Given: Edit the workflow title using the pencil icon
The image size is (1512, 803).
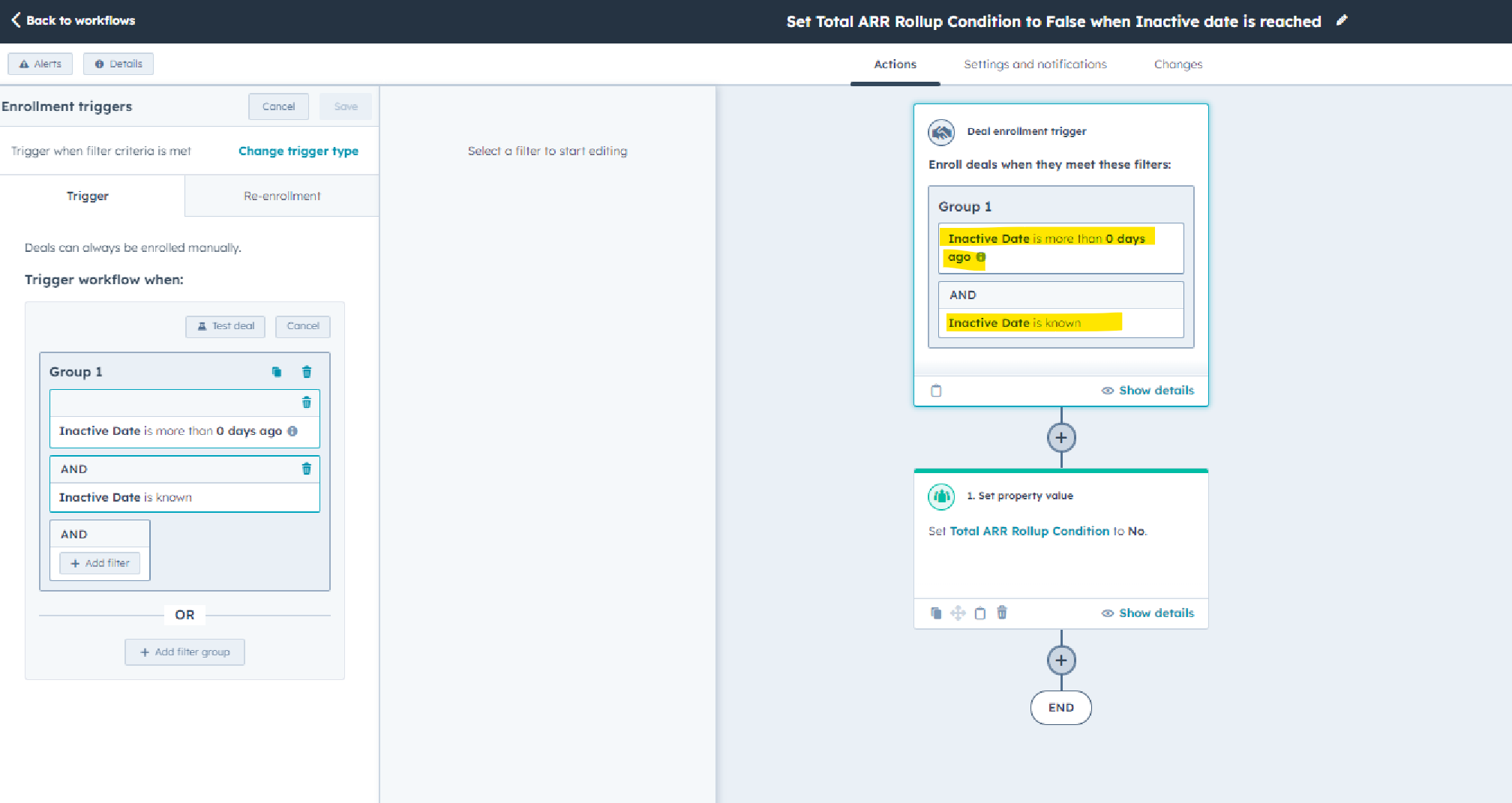Looking at the screenshot, I should 1342,20.
